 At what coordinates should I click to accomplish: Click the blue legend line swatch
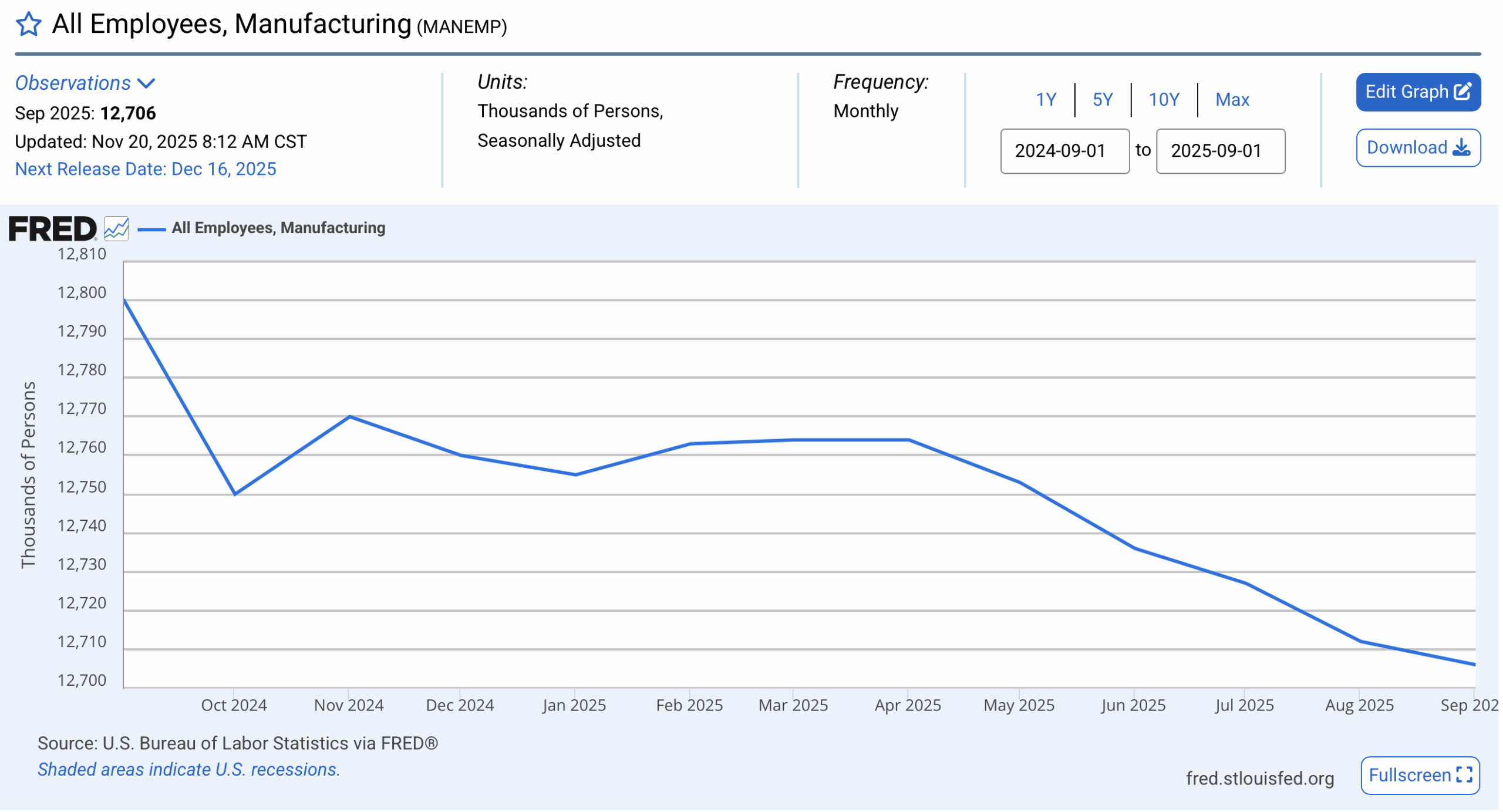(151, 230)
